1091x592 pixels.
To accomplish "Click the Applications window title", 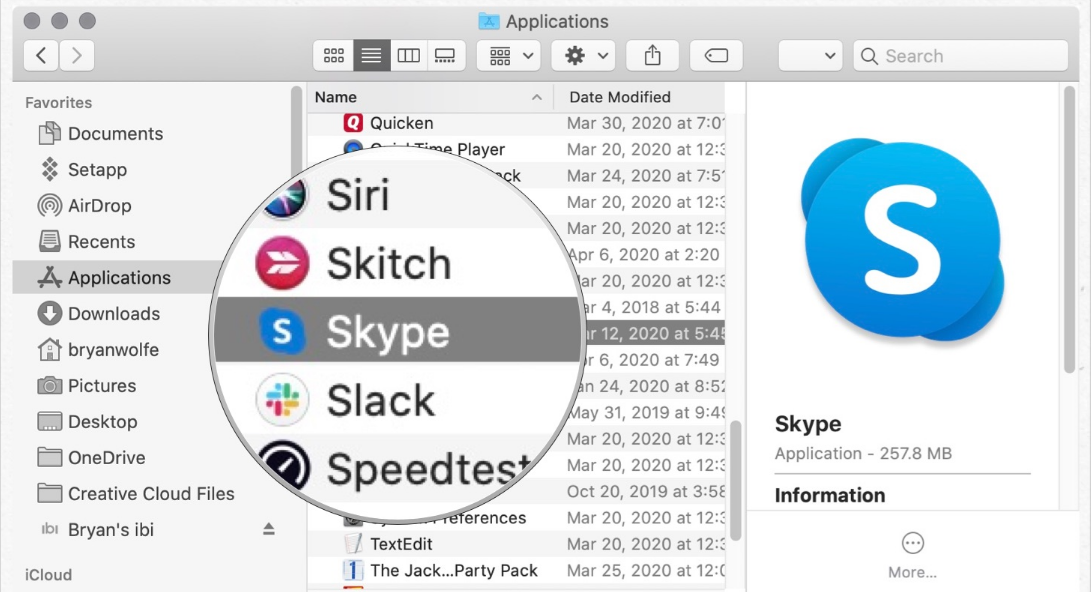I will [557, 22].
